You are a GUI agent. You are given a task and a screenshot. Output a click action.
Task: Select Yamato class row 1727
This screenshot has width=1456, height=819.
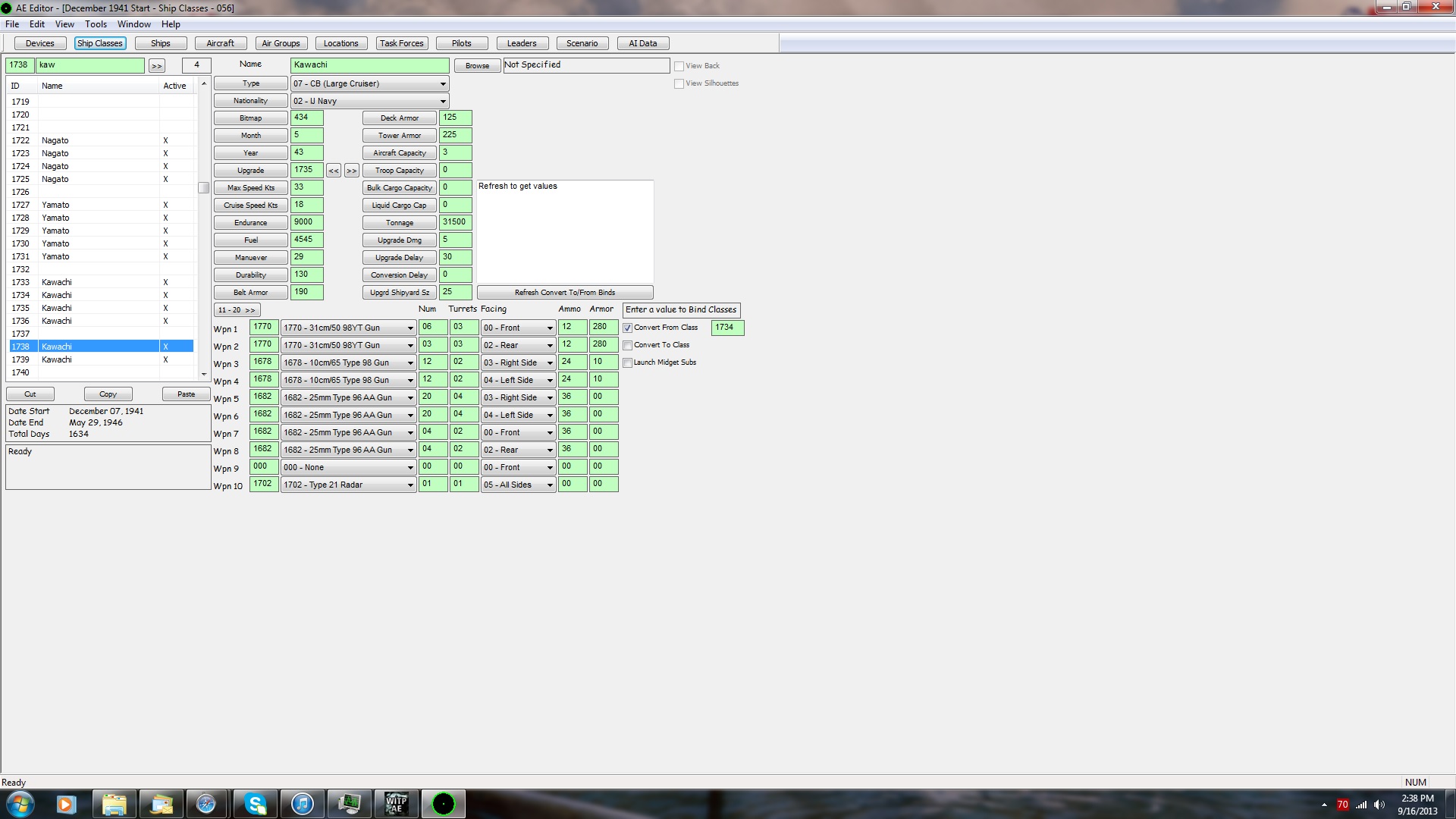point(55,205)
